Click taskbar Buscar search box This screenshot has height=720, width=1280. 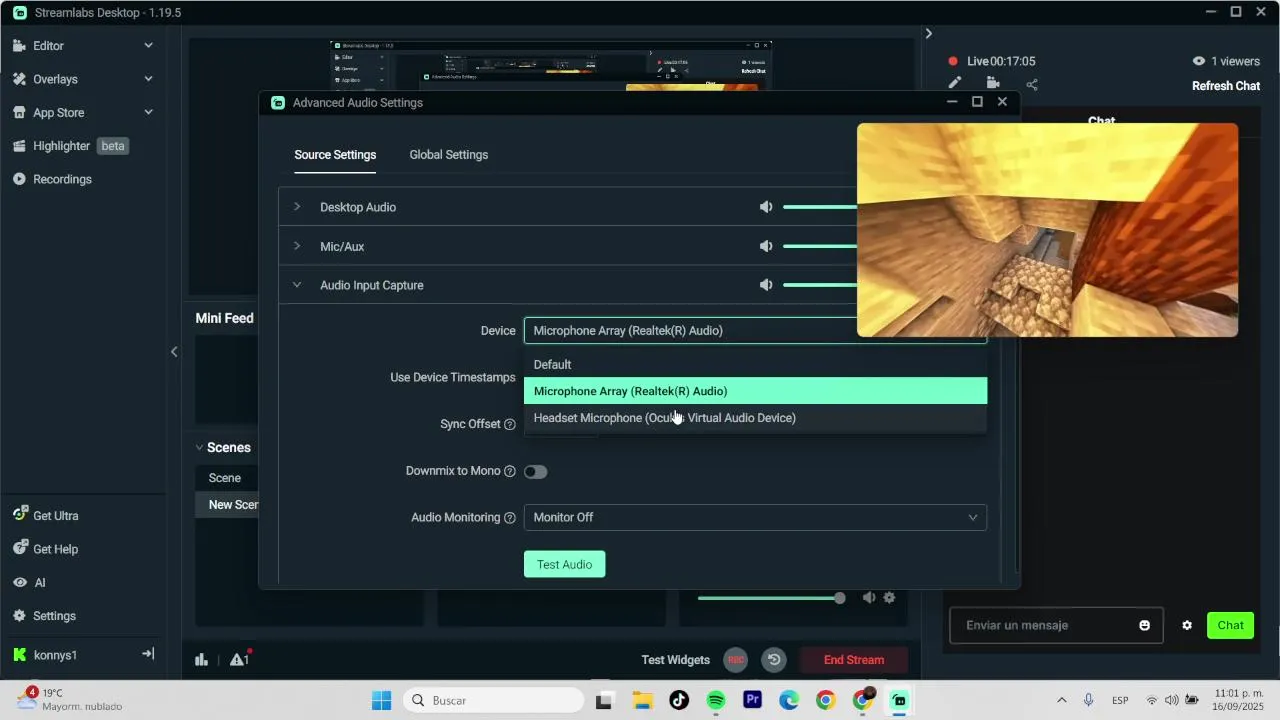[494, 700]
